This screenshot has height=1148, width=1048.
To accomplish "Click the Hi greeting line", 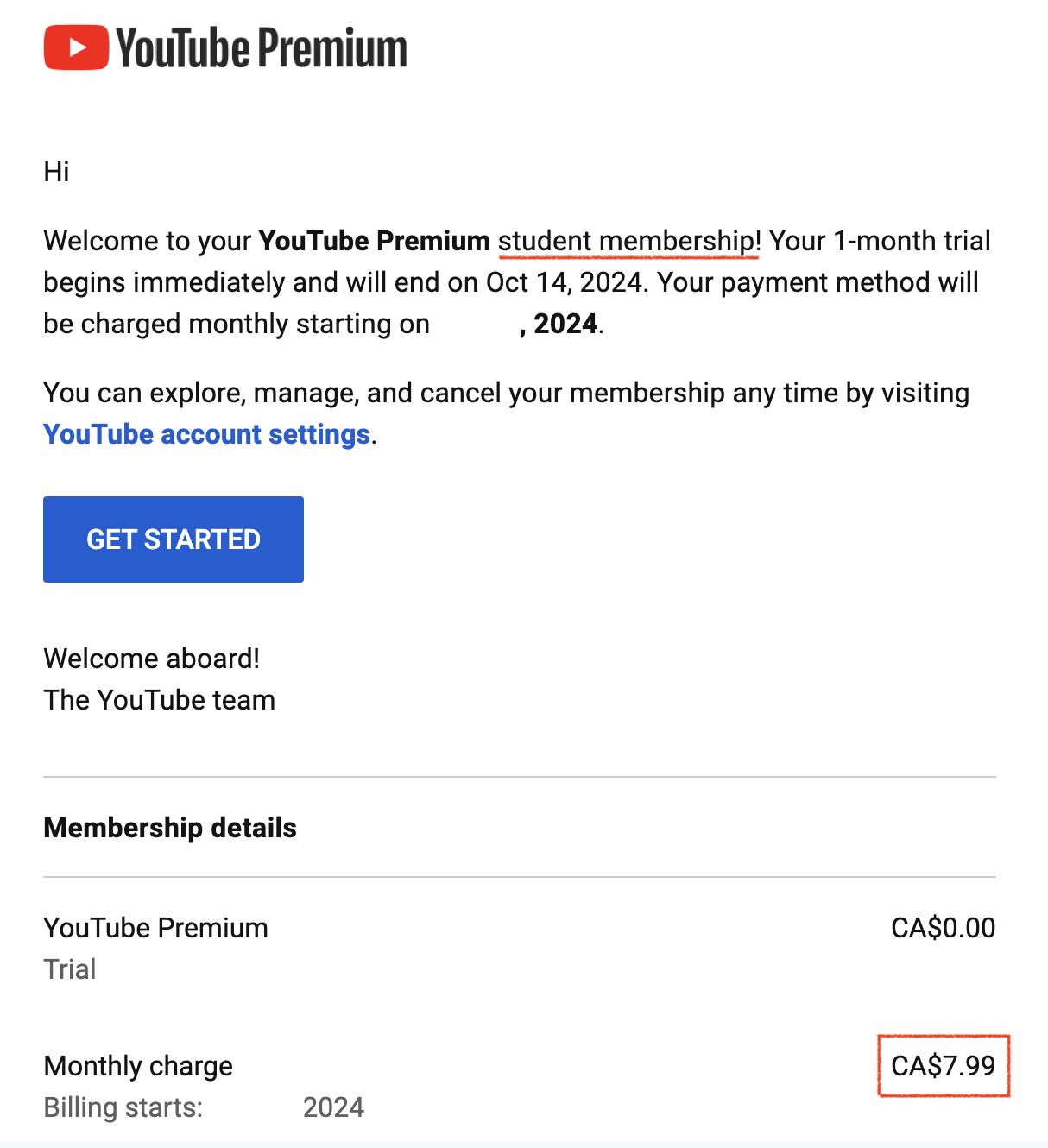I will 57,172.
